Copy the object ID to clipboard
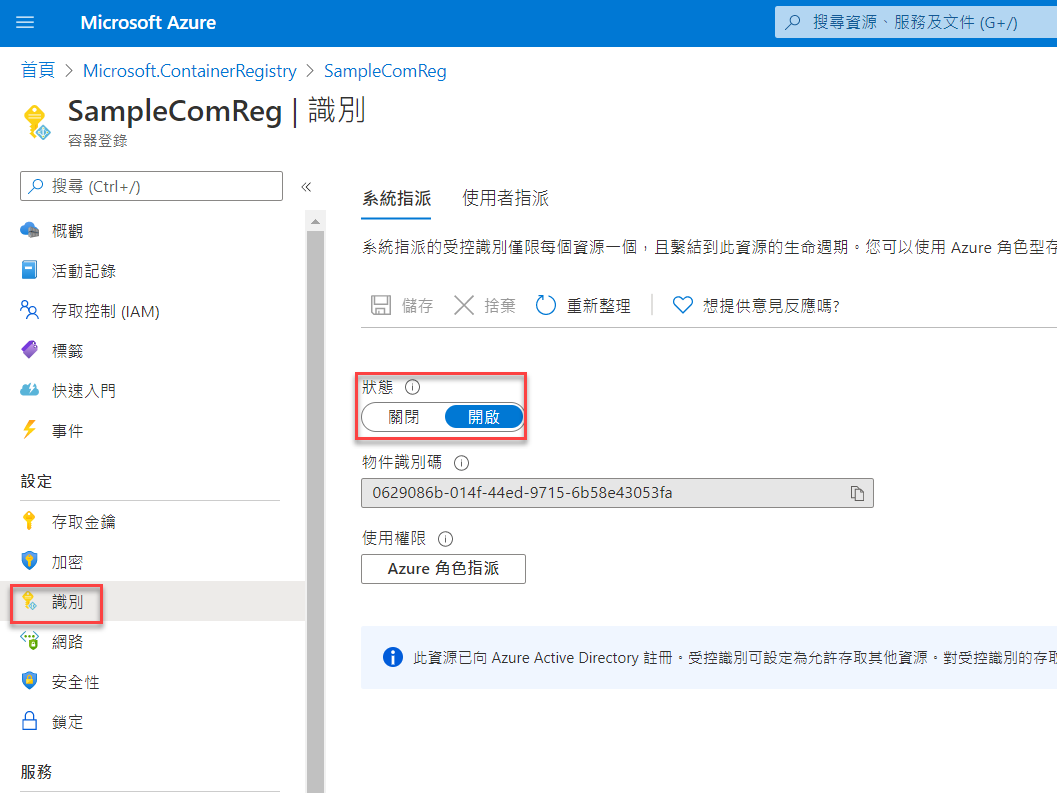 click(x=857, y=493)
